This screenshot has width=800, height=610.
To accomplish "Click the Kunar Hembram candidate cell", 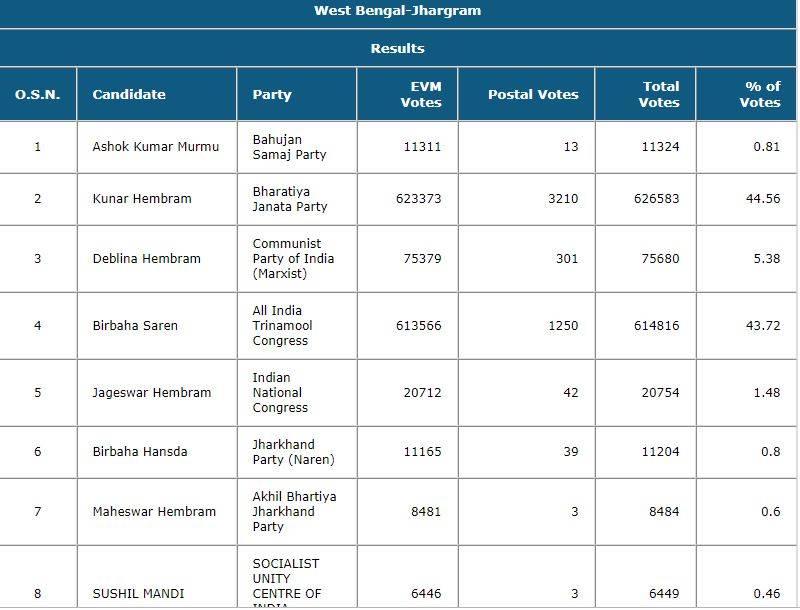I will click(142, 199).
